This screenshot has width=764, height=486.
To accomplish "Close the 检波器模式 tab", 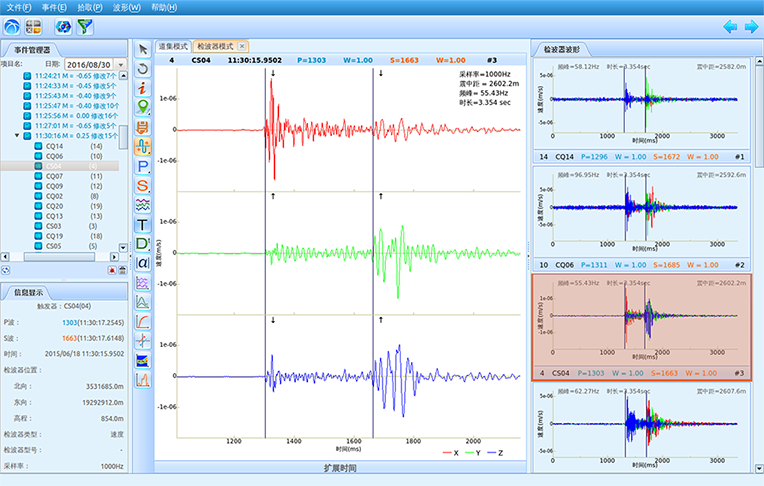I will tap(242, 47).
